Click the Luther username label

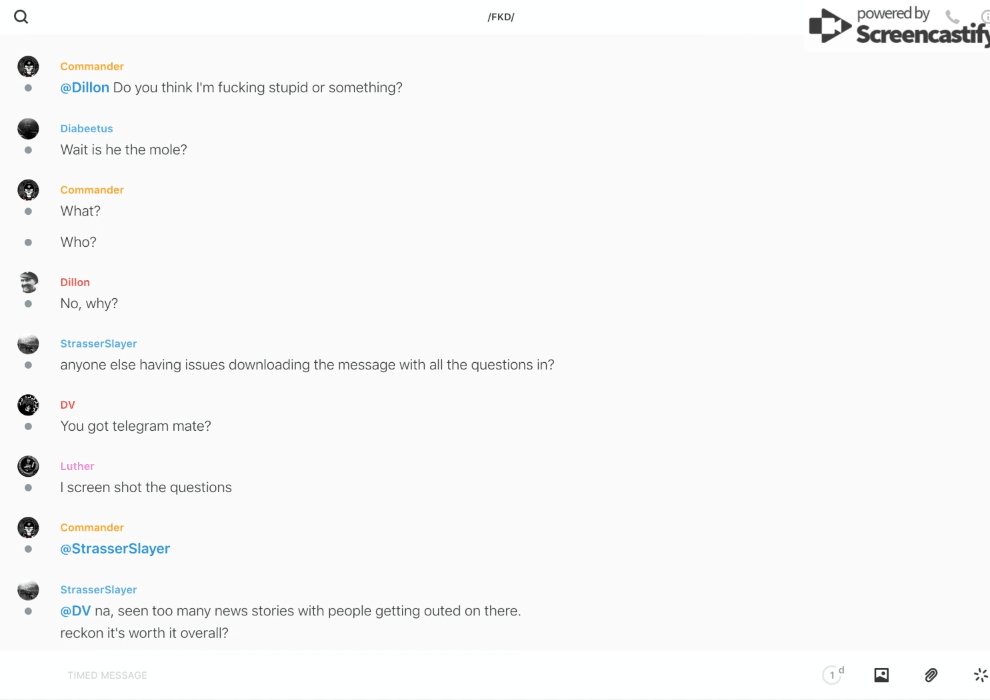(77, 466)
